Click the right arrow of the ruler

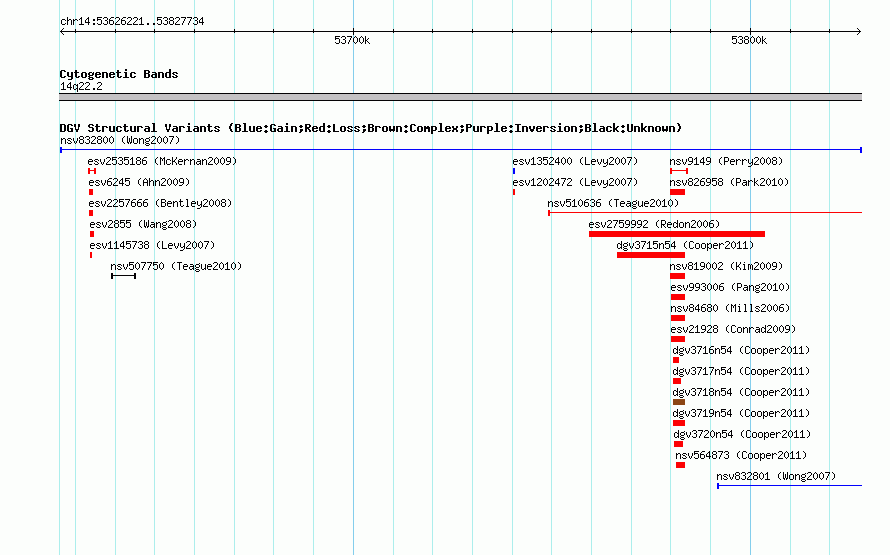click(x=858, y=32)
